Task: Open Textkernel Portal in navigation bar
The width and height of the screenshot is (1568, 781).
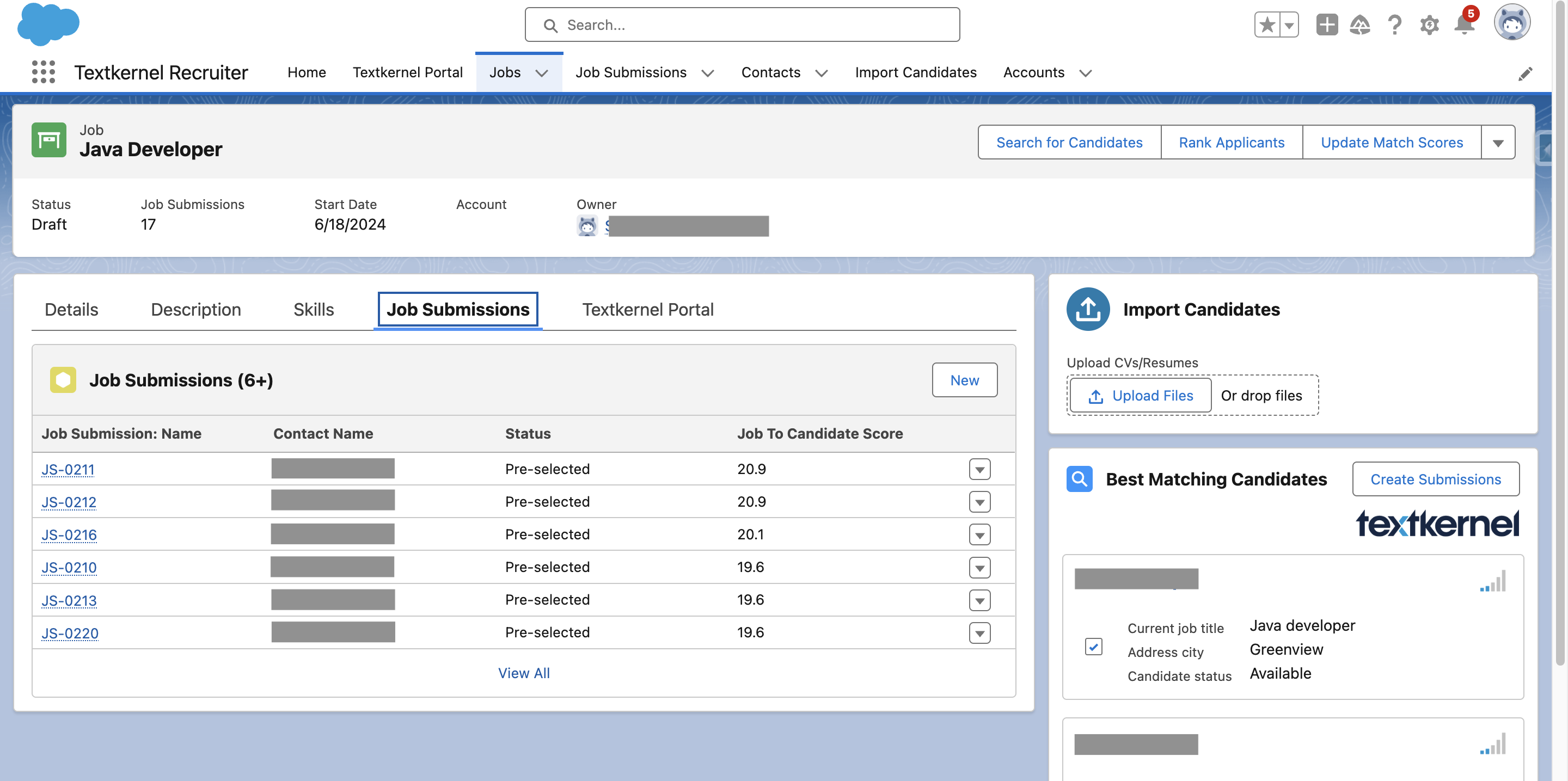Action: (408, 72)
